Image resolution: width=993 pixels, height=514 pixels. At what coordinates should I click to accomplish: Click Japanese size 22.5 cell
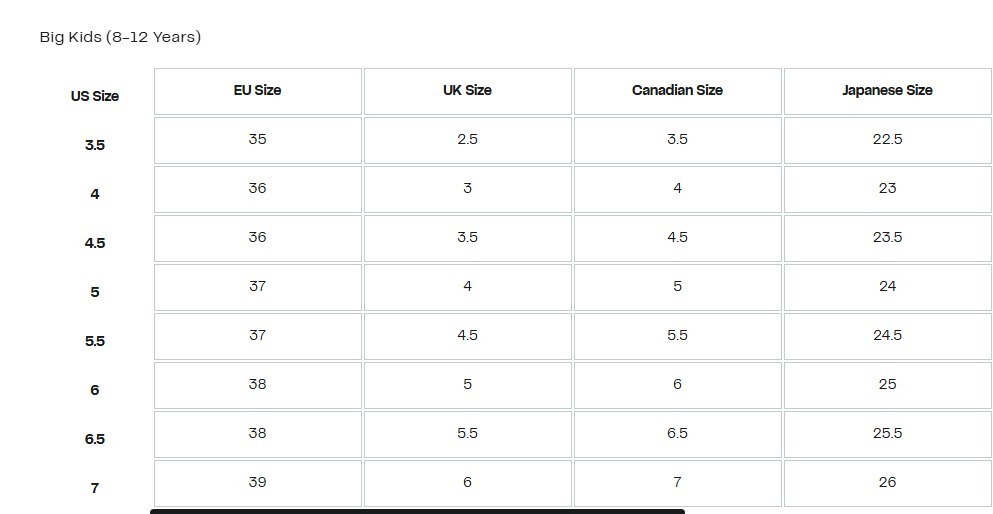[887, 139]
